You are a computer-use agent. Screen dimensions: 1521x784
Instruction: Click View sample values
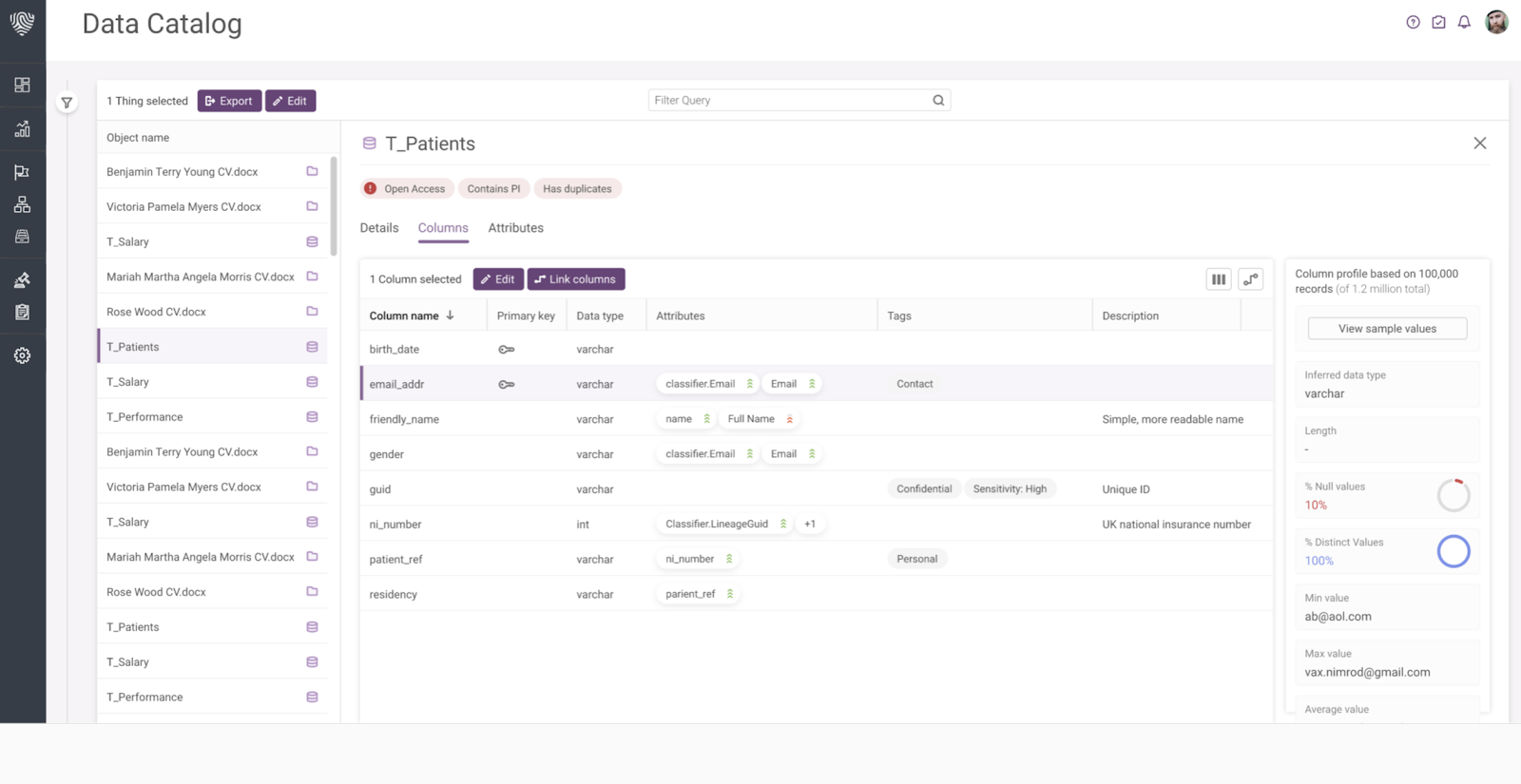tap(1388, 329)
